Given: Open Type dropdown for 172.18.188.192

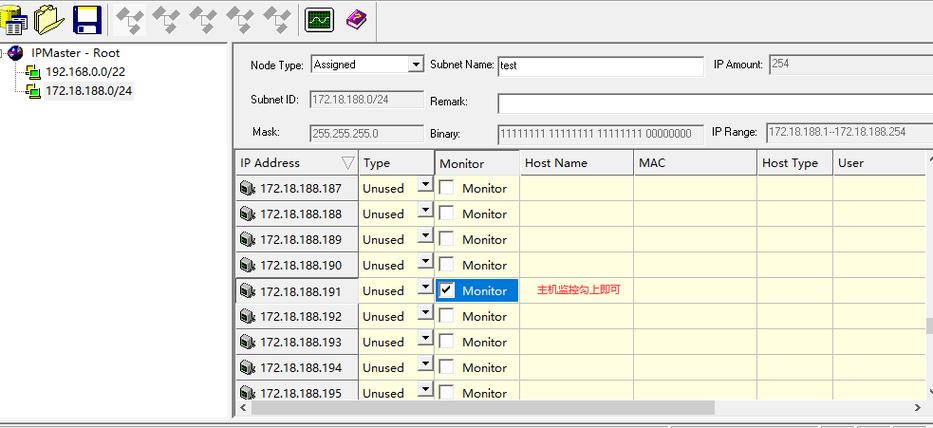Looking at the screenshot, I should point(425,313).
